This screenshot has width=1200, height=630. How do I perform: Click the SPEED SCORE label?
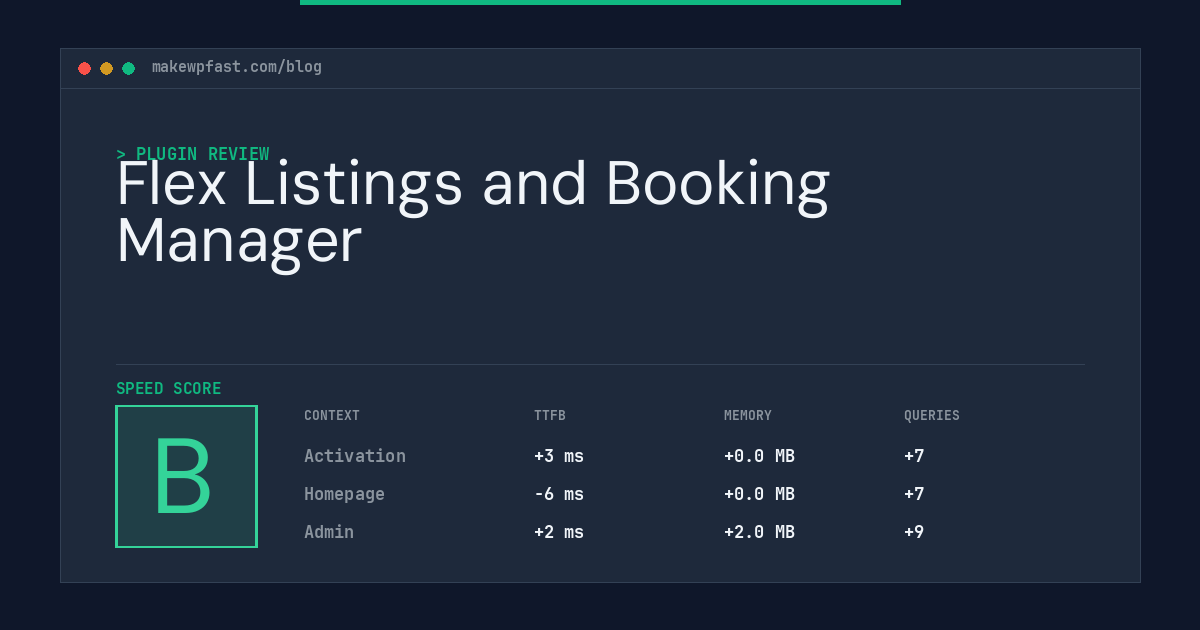(x=169, y=389)
